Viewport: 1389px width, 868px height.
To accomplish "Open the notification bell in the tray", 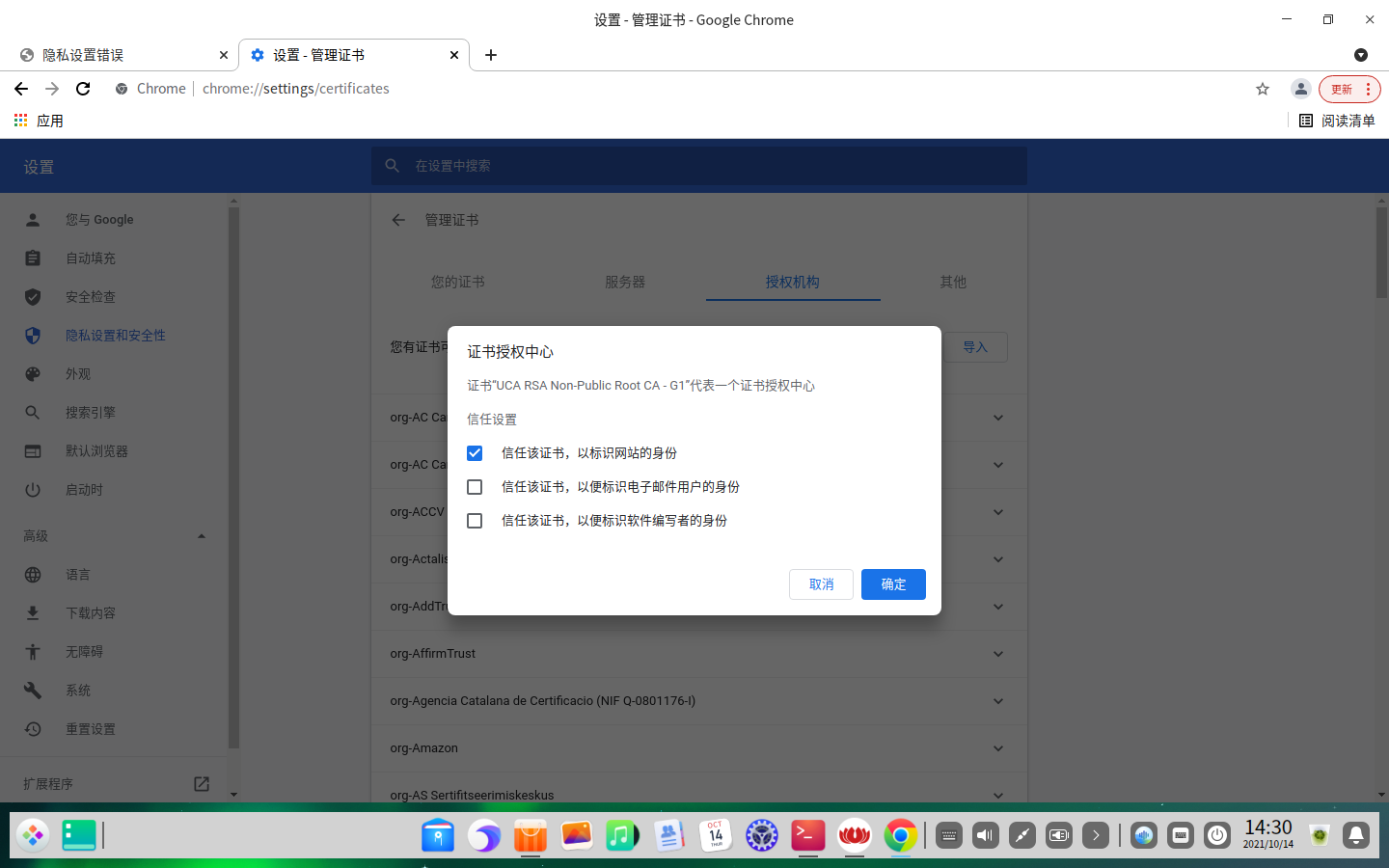I will pyautogui.click(x=1356, y=835).
